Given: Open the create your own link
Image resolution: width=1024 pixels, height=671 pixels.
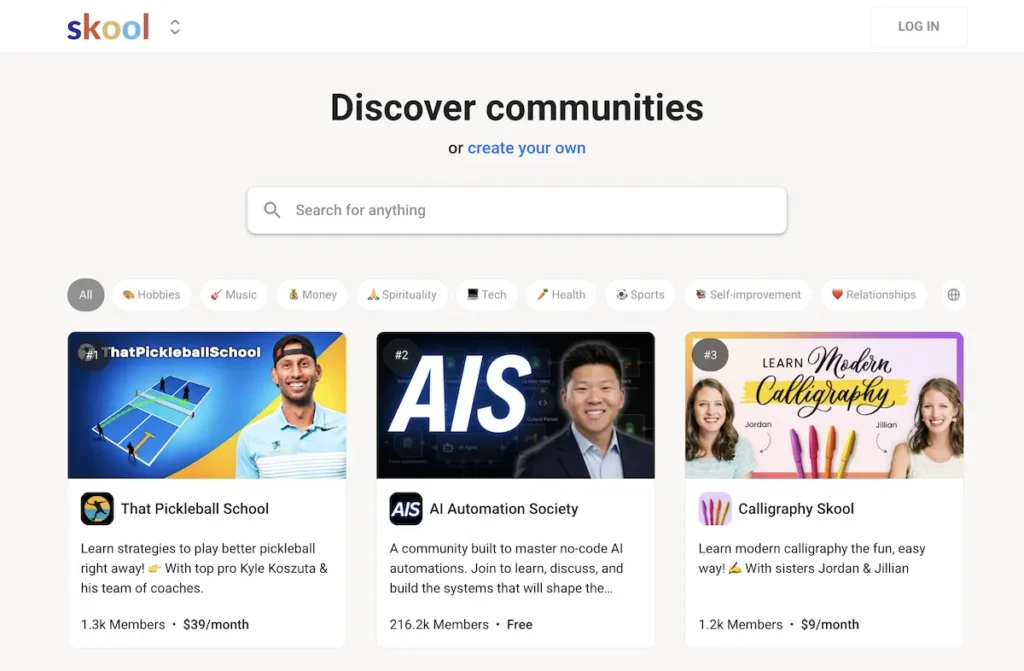Looking at the screenshot, I should click(x=526, y=147).
